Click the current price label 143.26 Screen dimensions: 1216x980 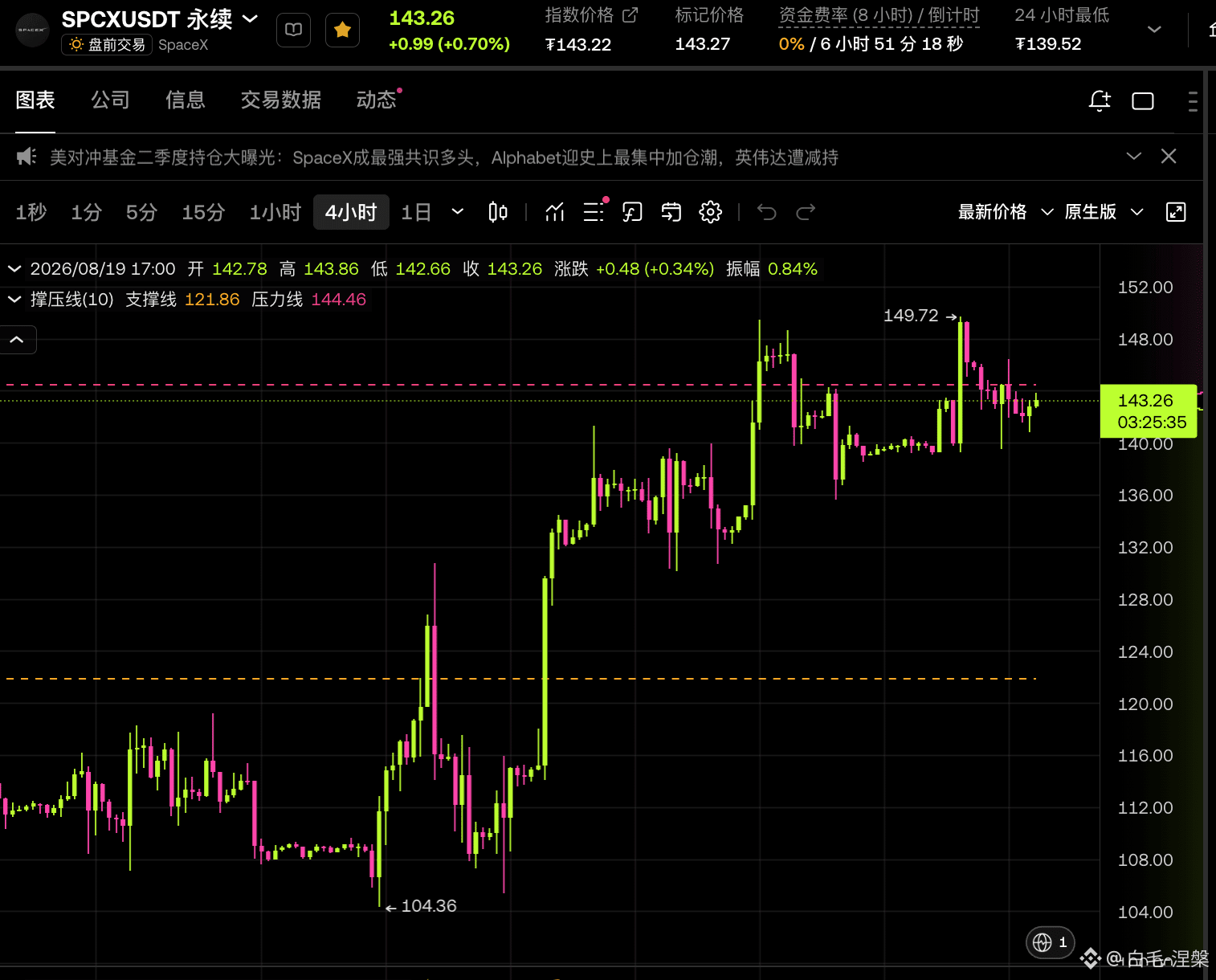1149,411
